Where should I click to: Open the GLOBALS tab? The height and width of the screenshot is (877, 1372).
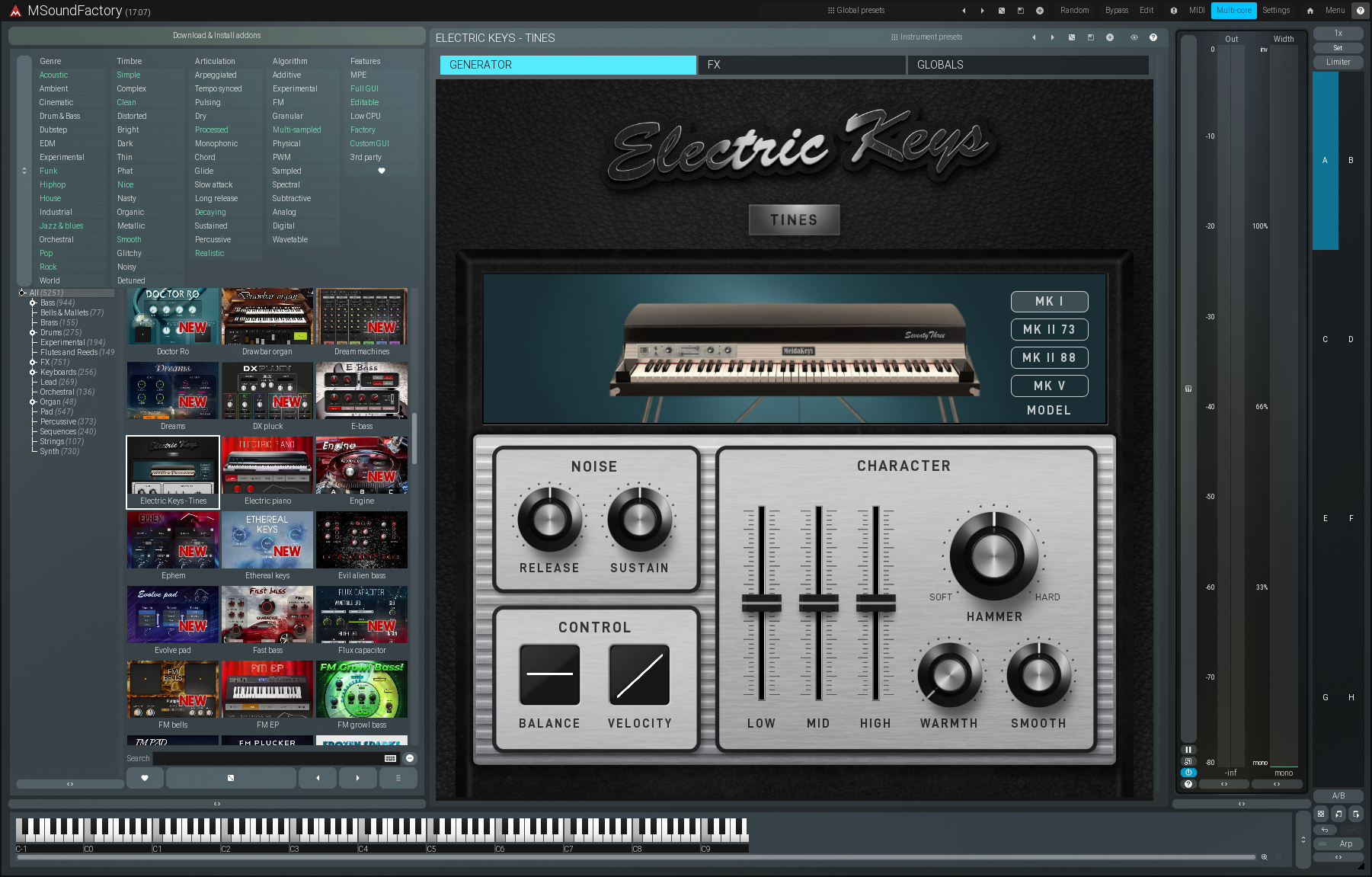pos(1027,65)
